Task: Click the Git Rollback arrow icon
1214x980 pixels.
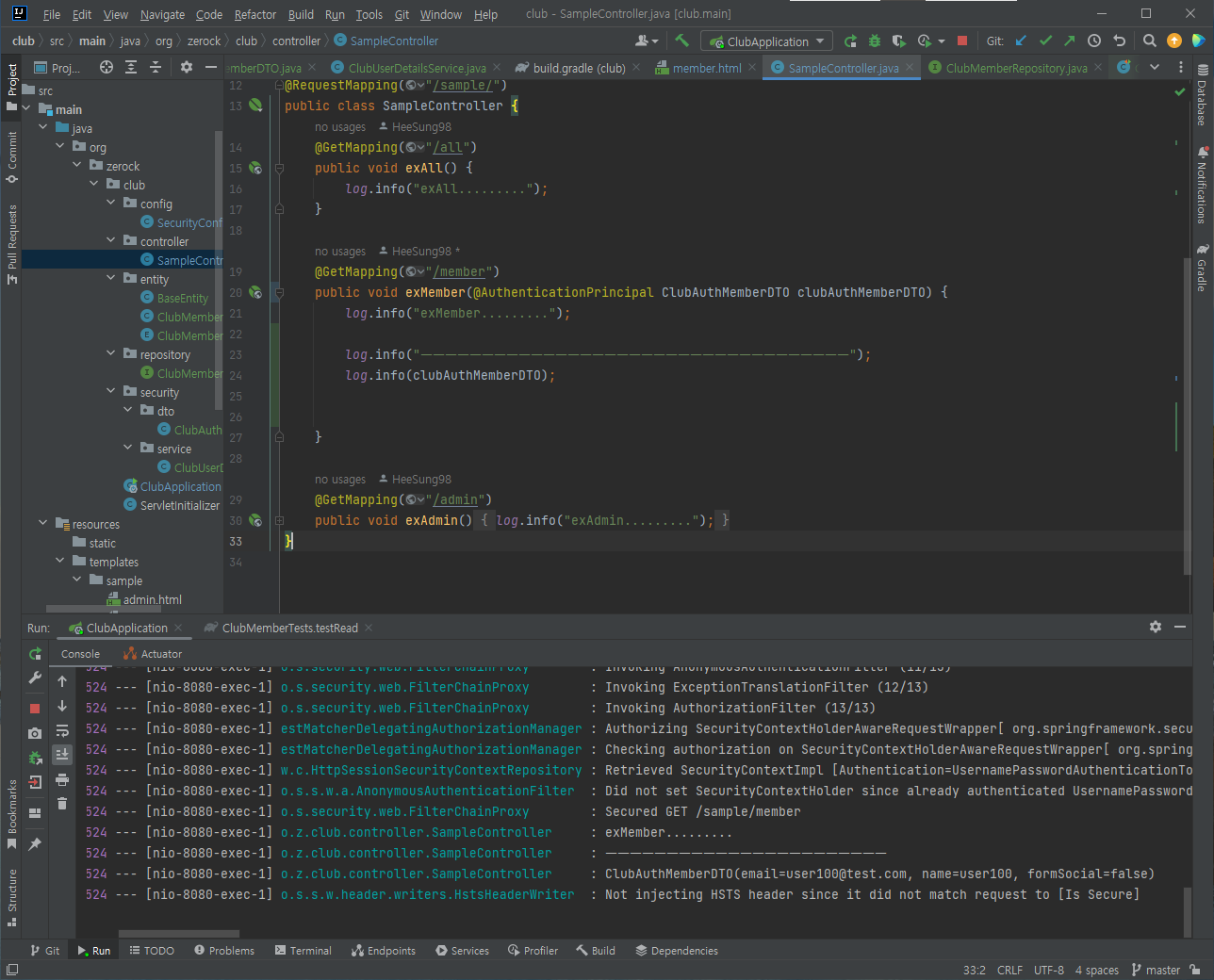Action: click(1119, 41)
